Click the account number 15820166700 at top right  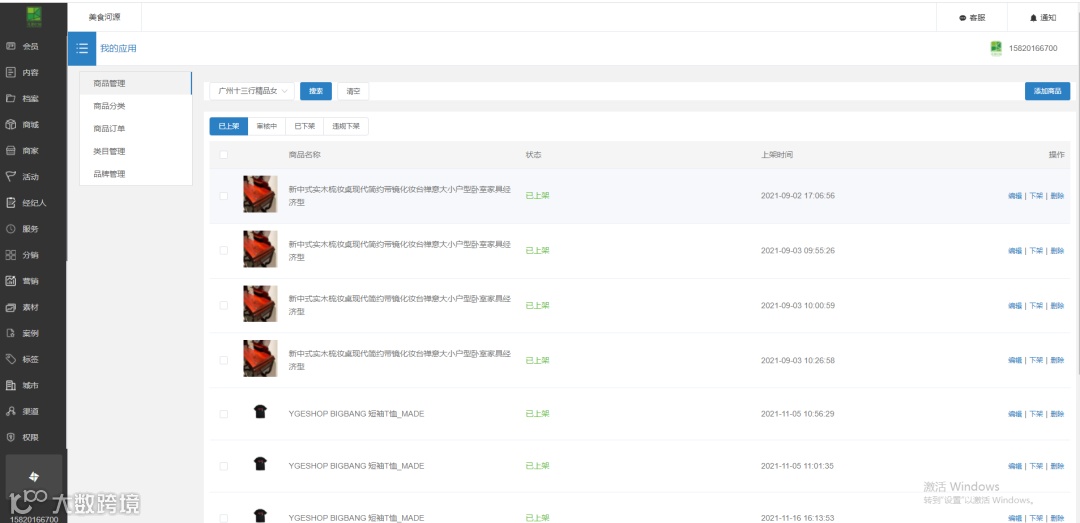[1033, 48]
